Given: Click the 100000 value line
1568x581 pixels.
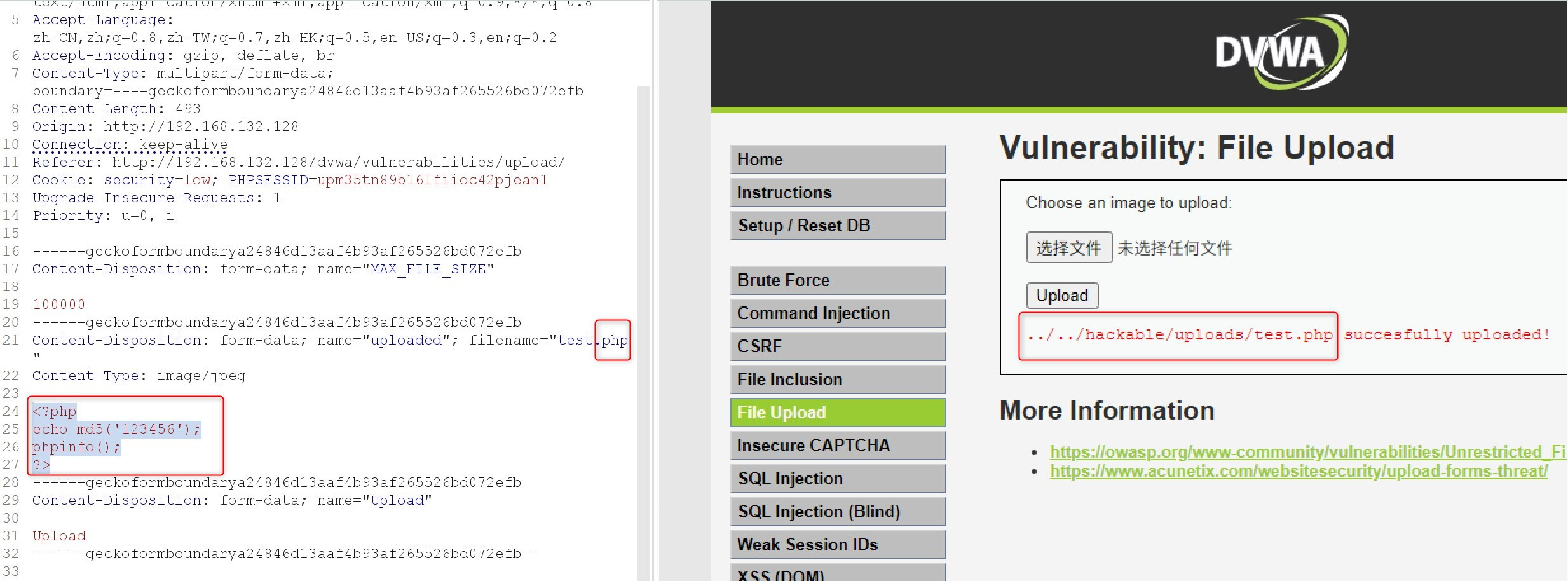Looking at the screenshot, I should tap(58, 304).
